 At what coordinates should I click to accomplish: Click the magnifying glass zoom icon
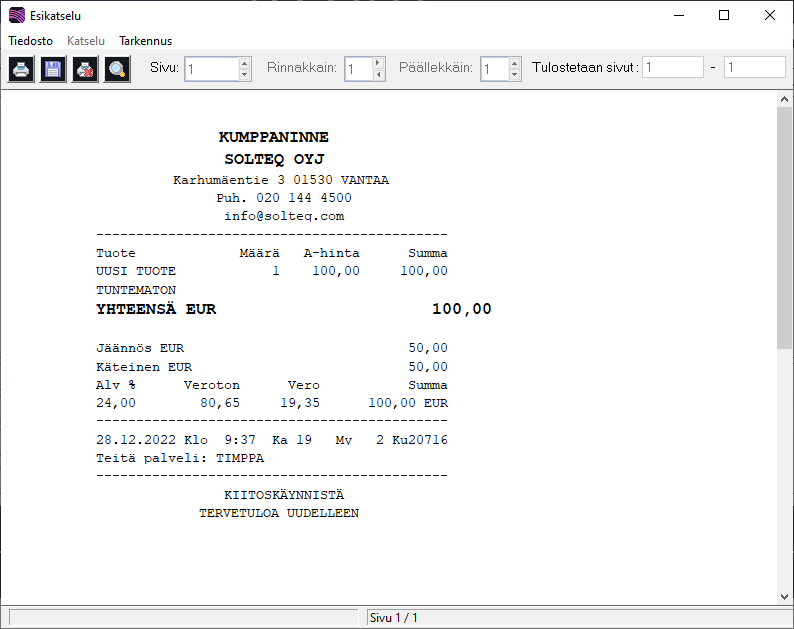pyautogui.click(x=117, y=69)
